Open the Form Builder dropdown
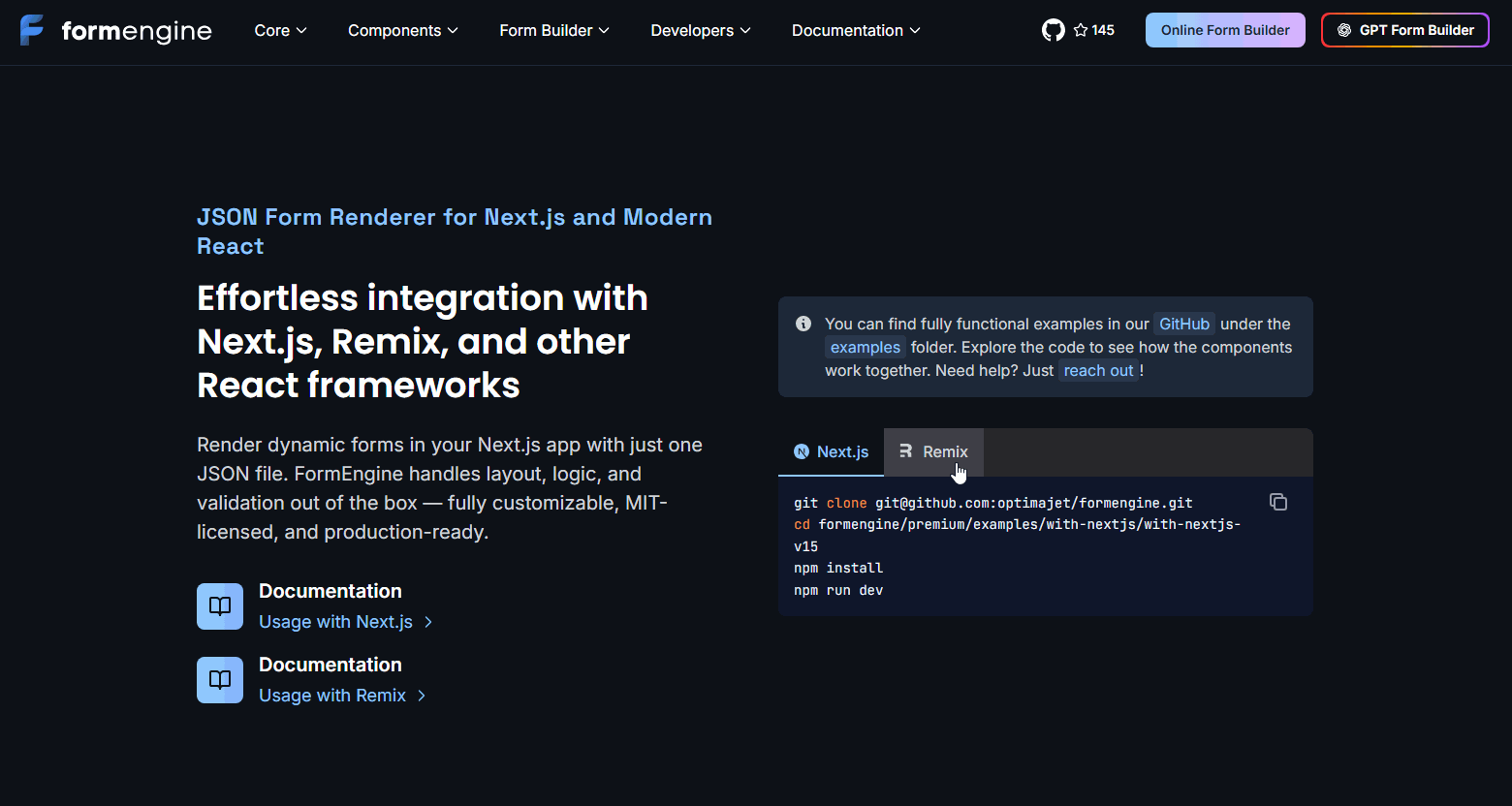 [554, 30]
